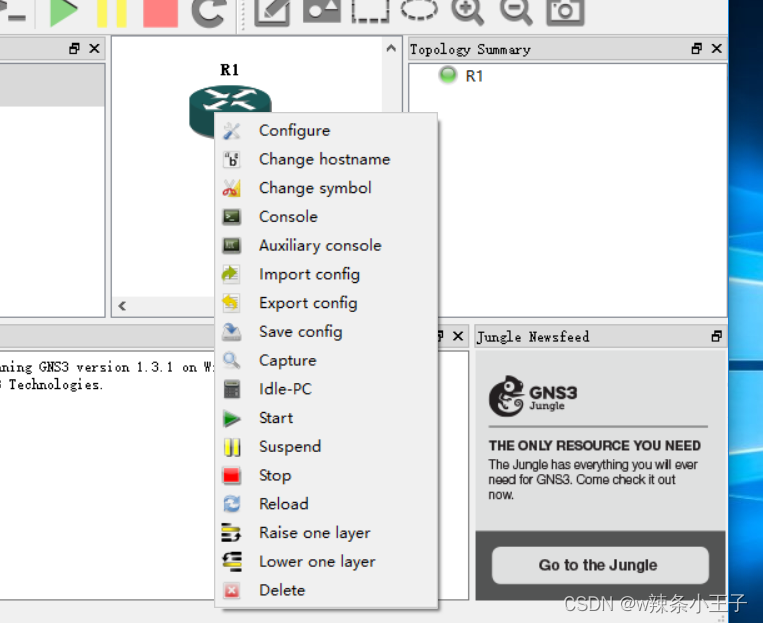Image resolution: width=763 pixels, height=623 pixels.
Task: Click the canvas scroll left arrow
Action: tap(122, 306)
